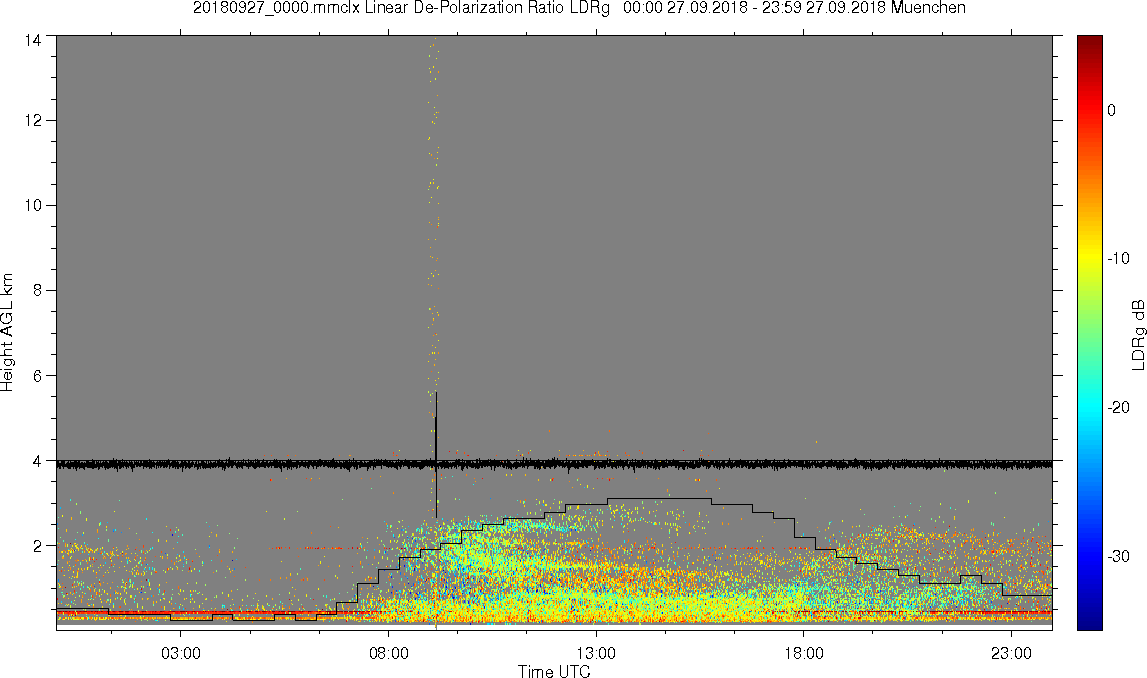
Task: Click the height tick label '12'
Action: coord(33,121)
